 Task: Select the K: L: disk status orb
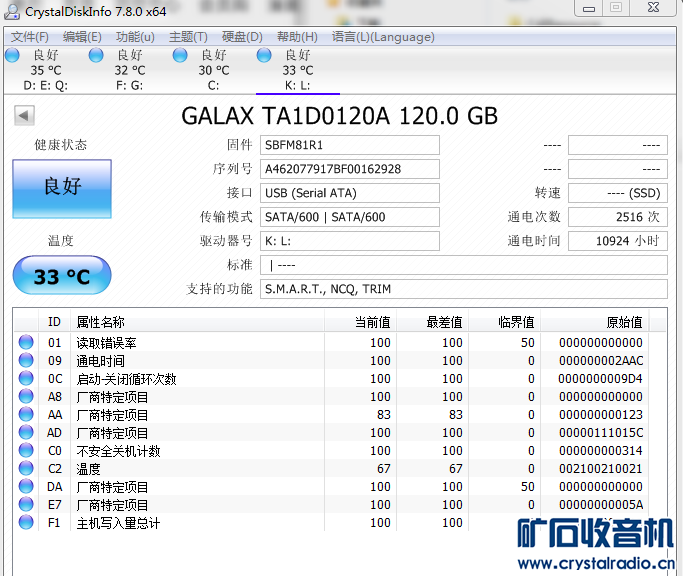(264, 56)
